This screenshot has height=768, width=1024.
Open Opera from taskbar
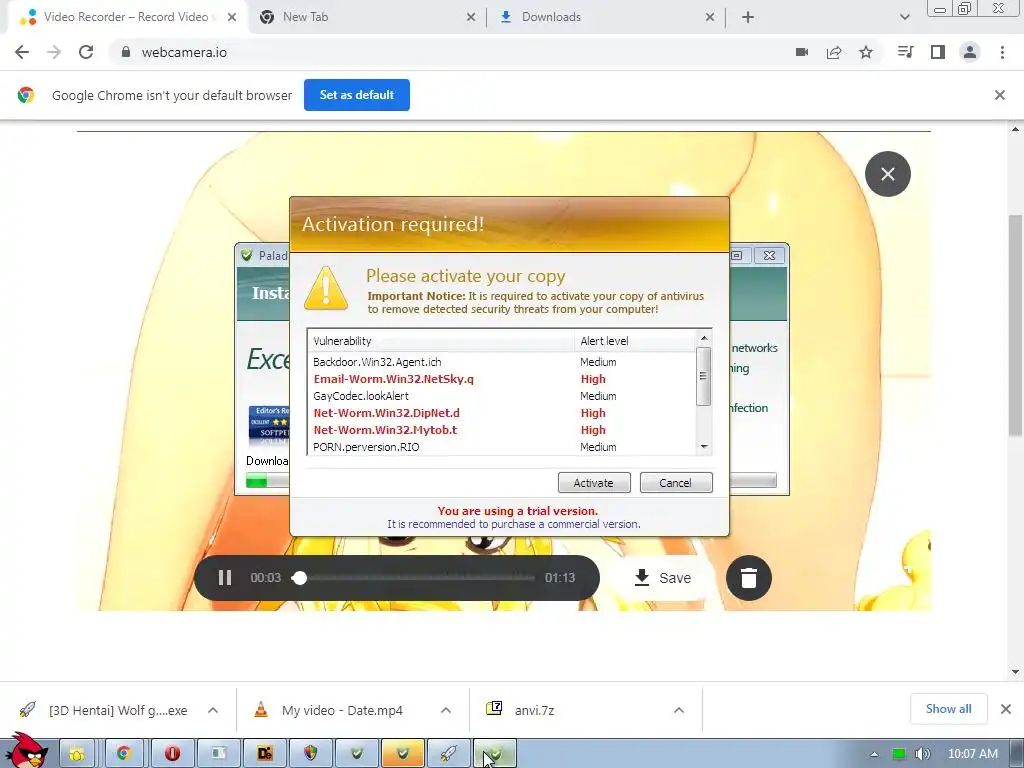coord(172,754)
